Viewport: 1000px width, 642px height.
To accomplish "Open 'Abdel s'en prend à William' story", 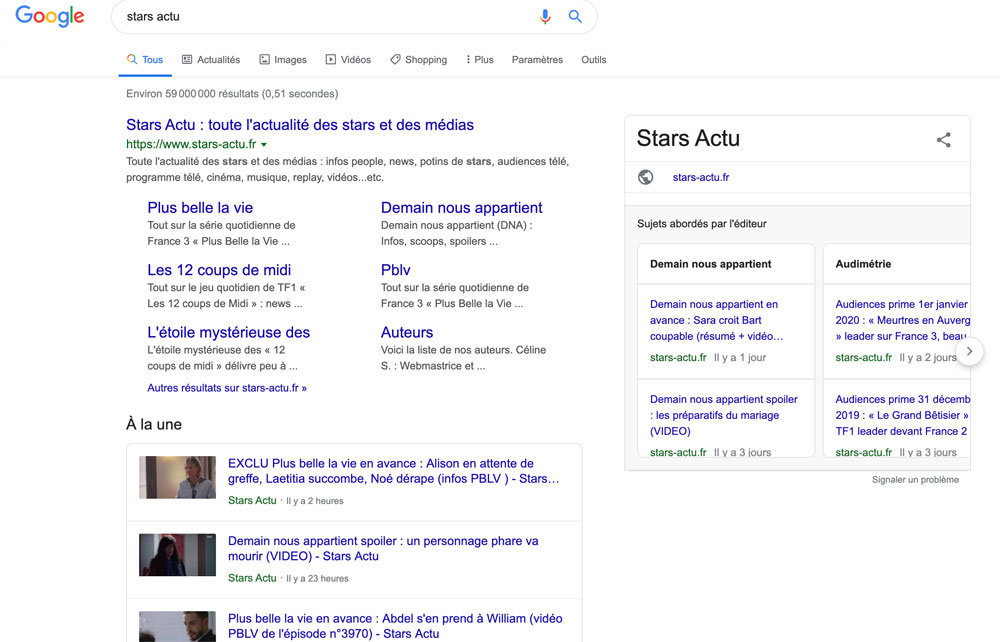I will [395, 626].
